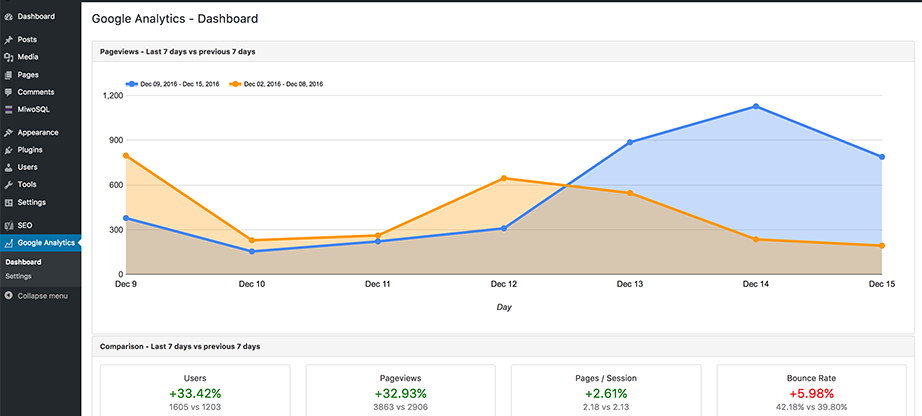Click the blue data point at Dec 10
The image size is (922, 416).
tap(252, 251)
